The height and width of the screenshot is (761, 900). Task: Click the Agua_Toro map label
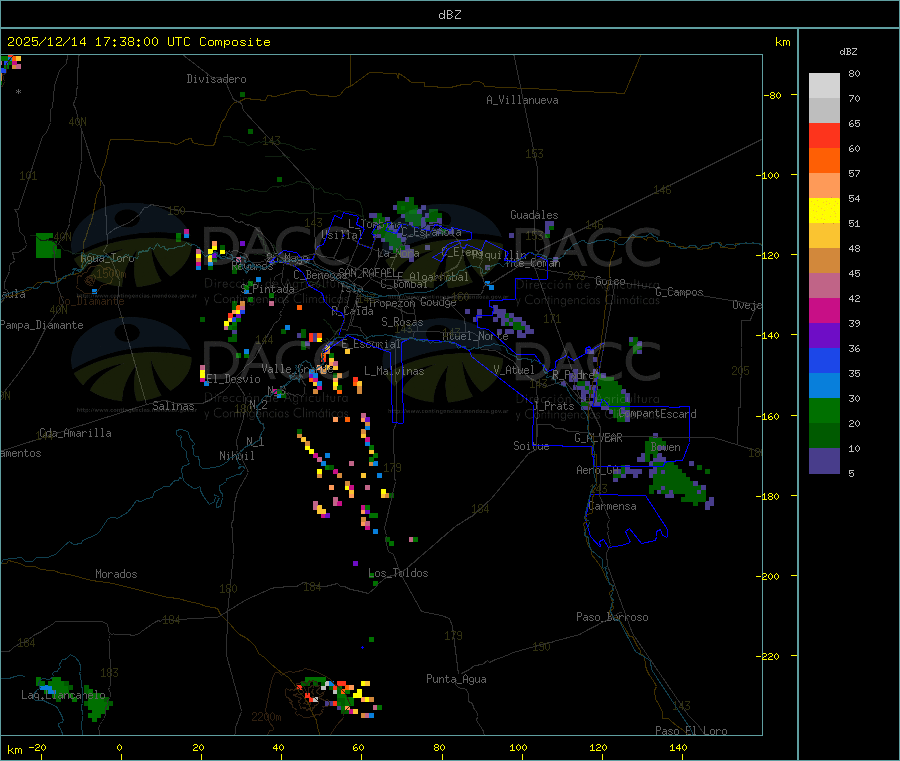click(x=107, y=258)
